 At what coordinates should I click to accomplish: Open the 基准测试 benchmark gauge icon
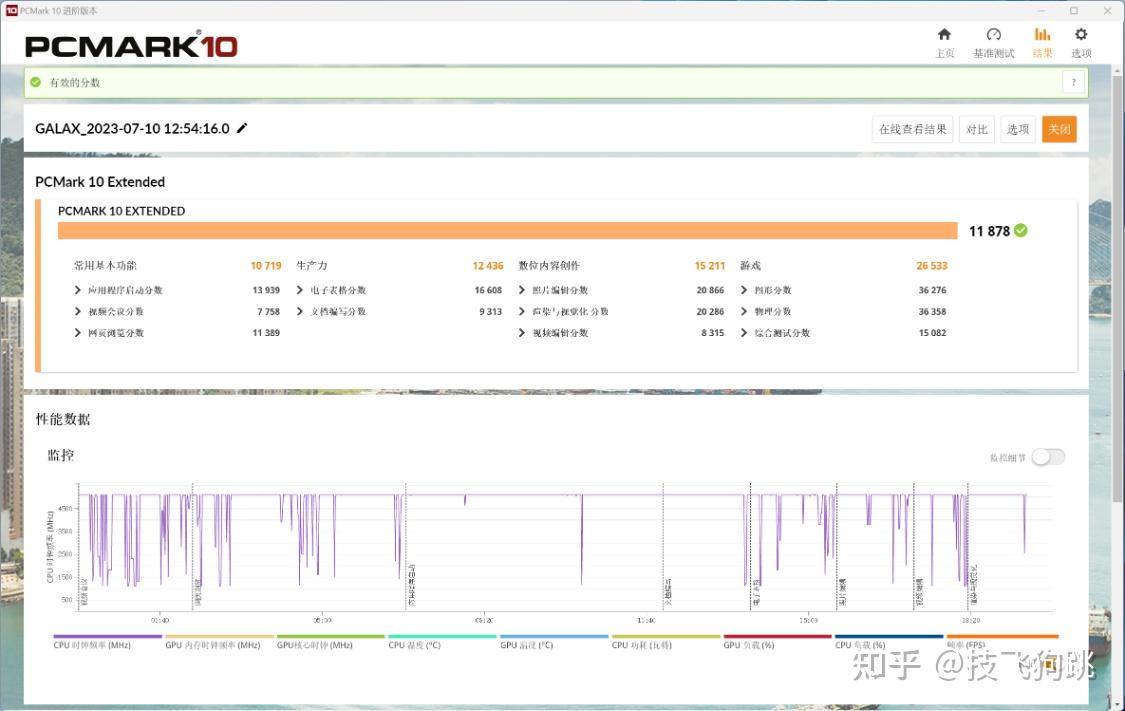pyautogui.click(x=994, y=34)
